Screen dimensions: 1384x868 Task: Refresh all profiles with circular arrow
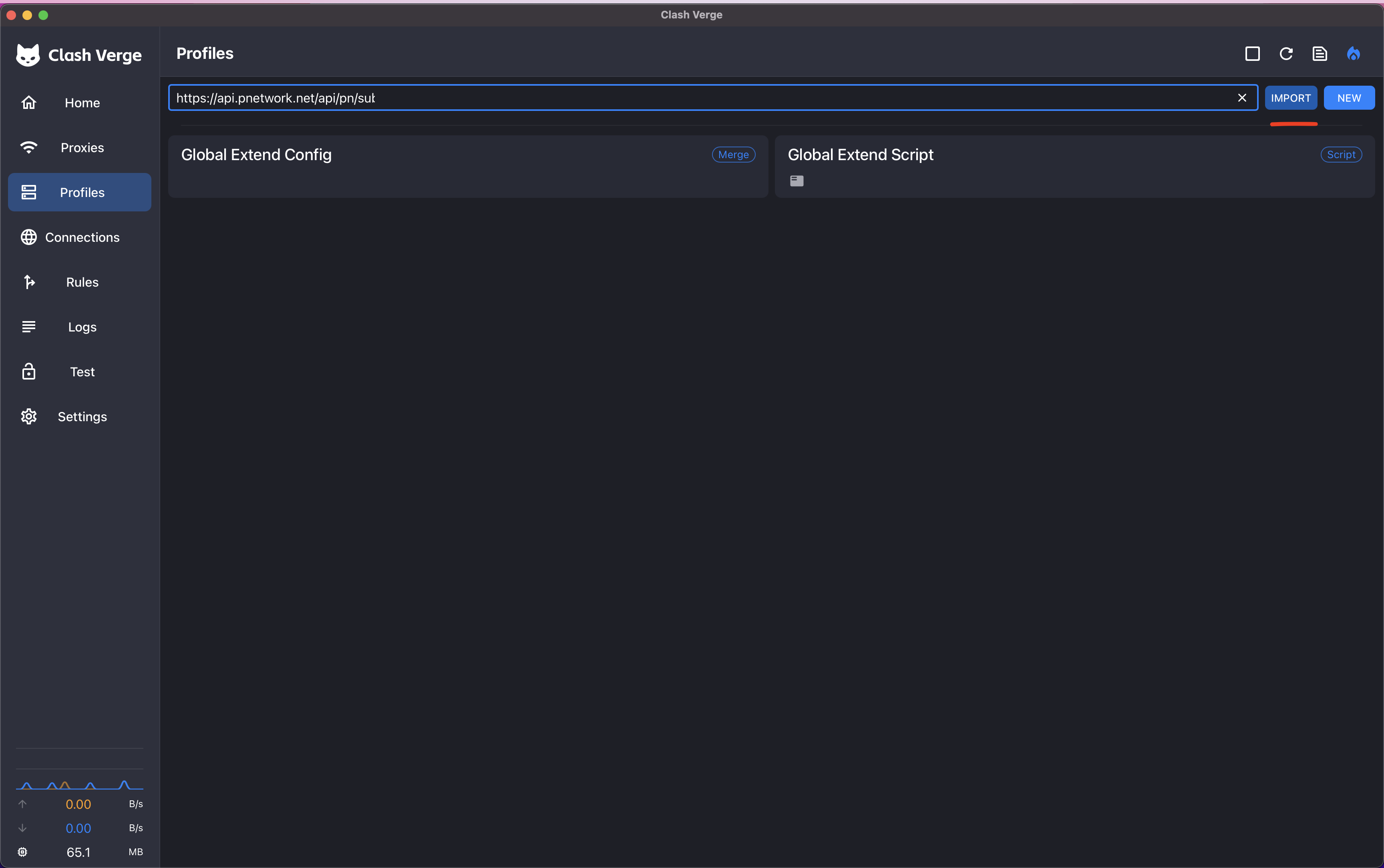[x=1286, y=54]
